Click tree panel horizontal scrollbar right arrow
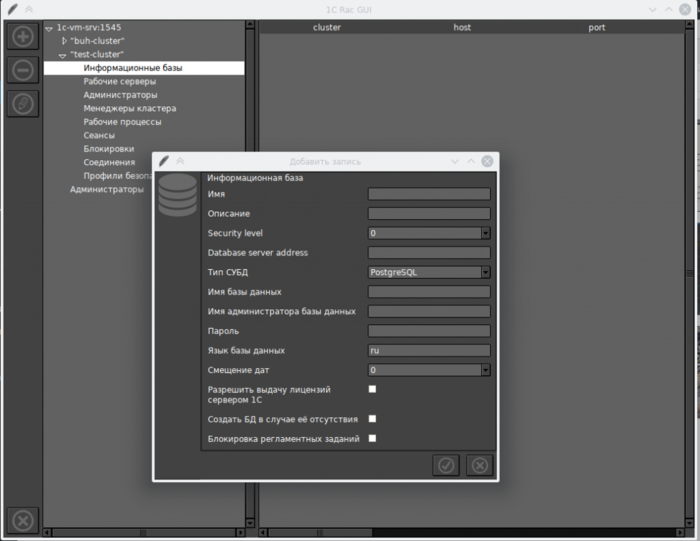This screenshot has width=700, height=541. pyautogui.click(x=241, y=533)
